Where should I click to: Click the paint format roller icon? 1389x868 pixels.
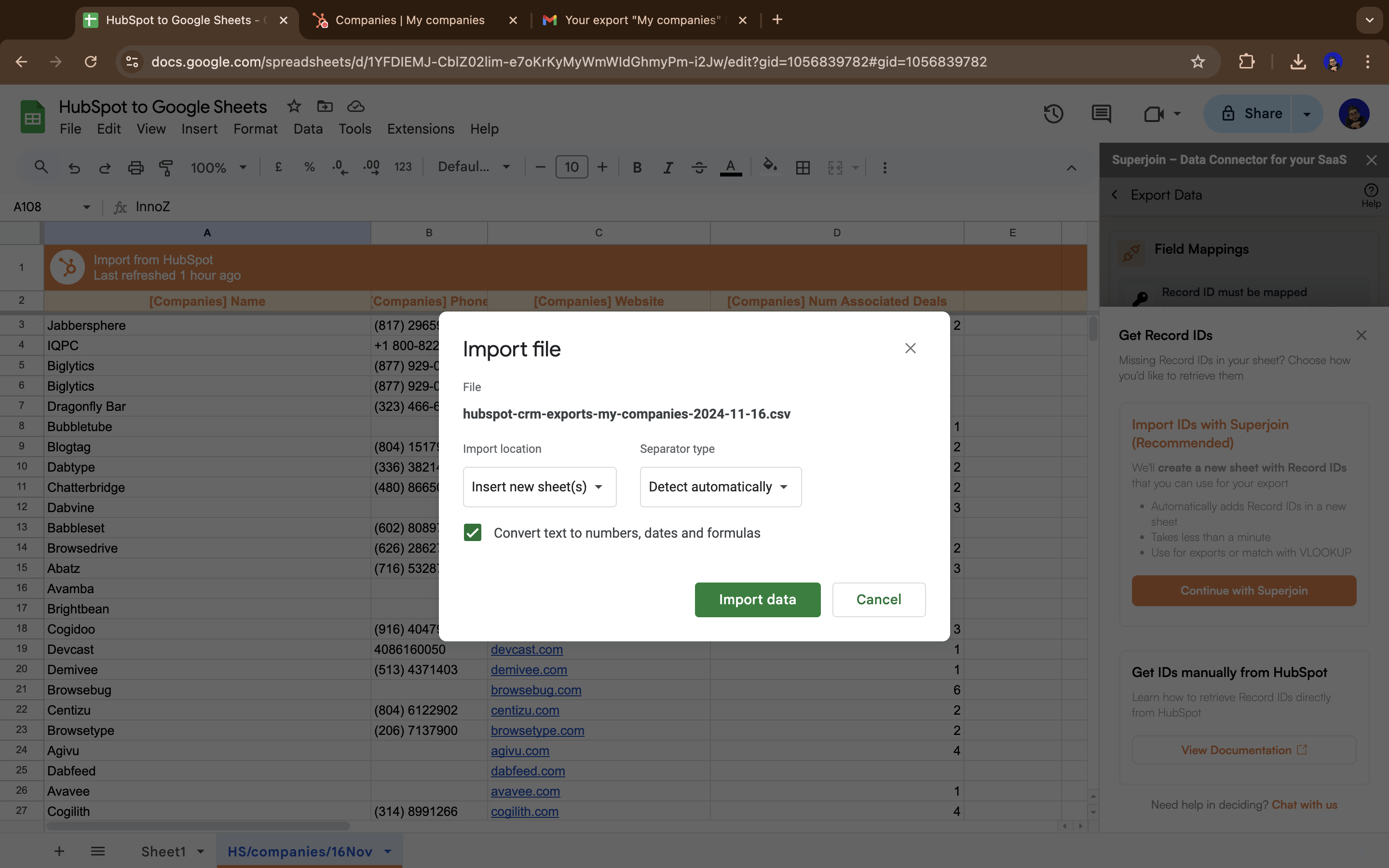coord(166,168)
